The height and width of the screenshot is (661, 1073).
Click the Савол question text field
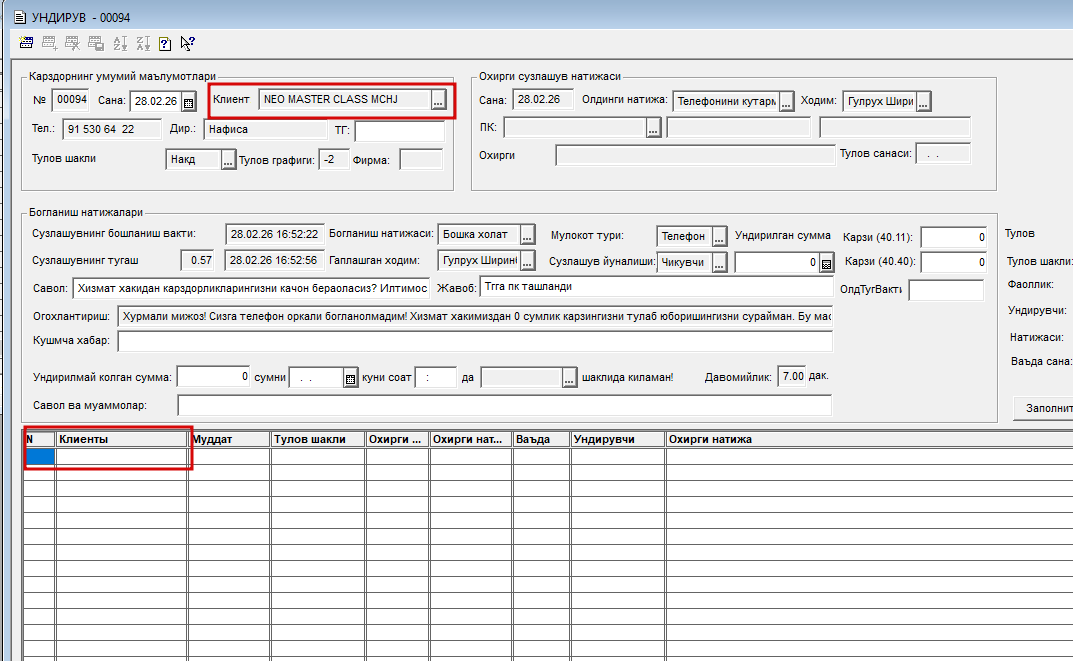[x=251, y=289]
